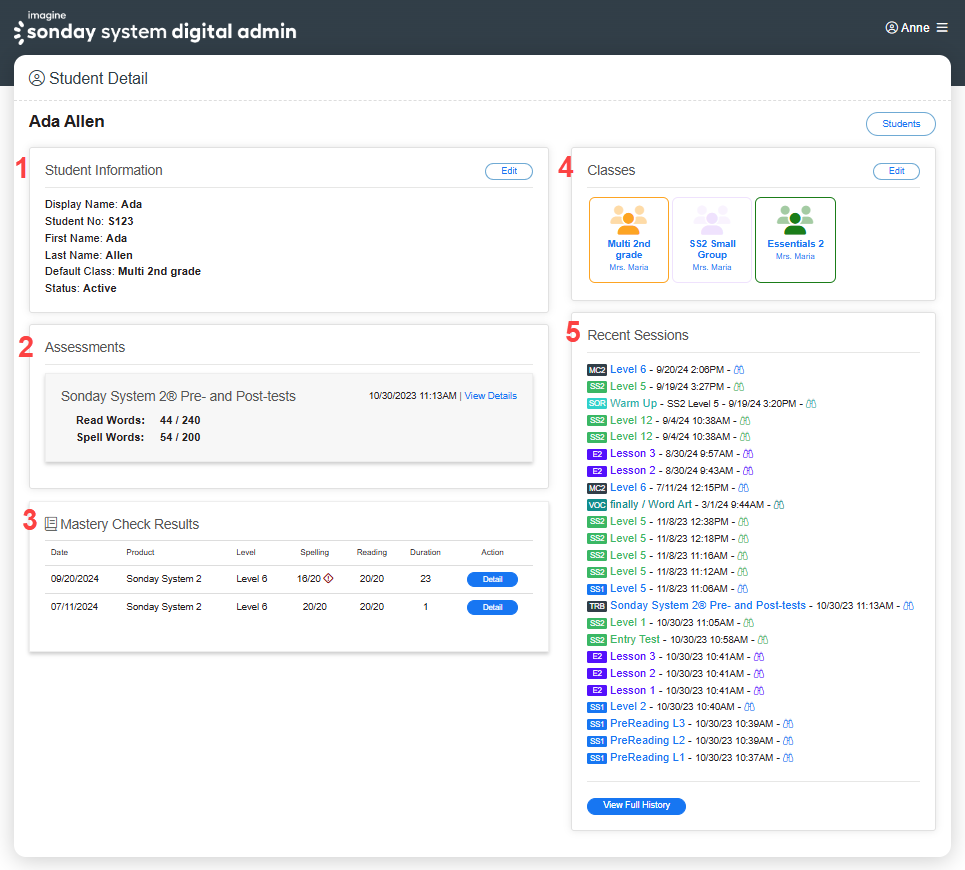The width and height of the screenshot is (965, 870).
Task: Click the Reading column header
Action: 372,553
